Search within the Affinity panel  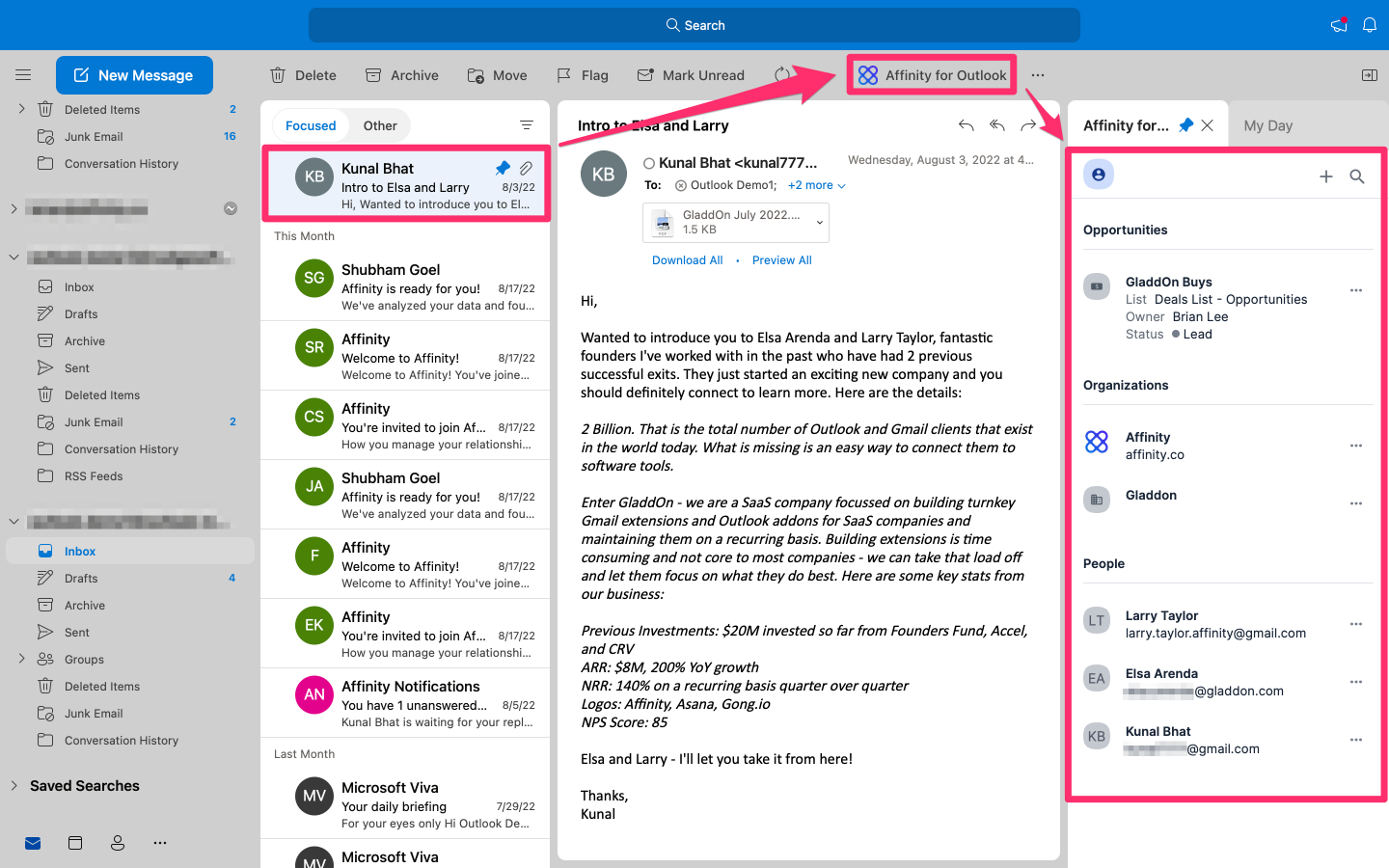1357,176
